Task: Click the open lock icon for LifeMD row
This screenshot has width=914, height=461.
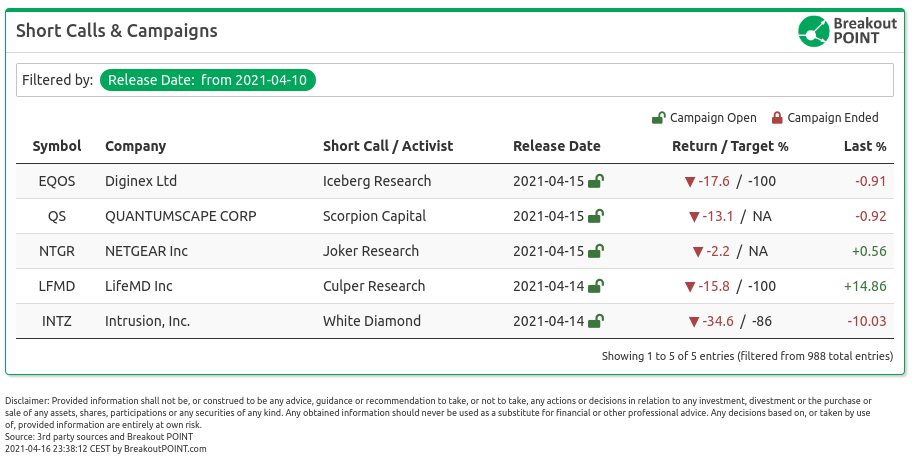Action: [x=595, y=286]
